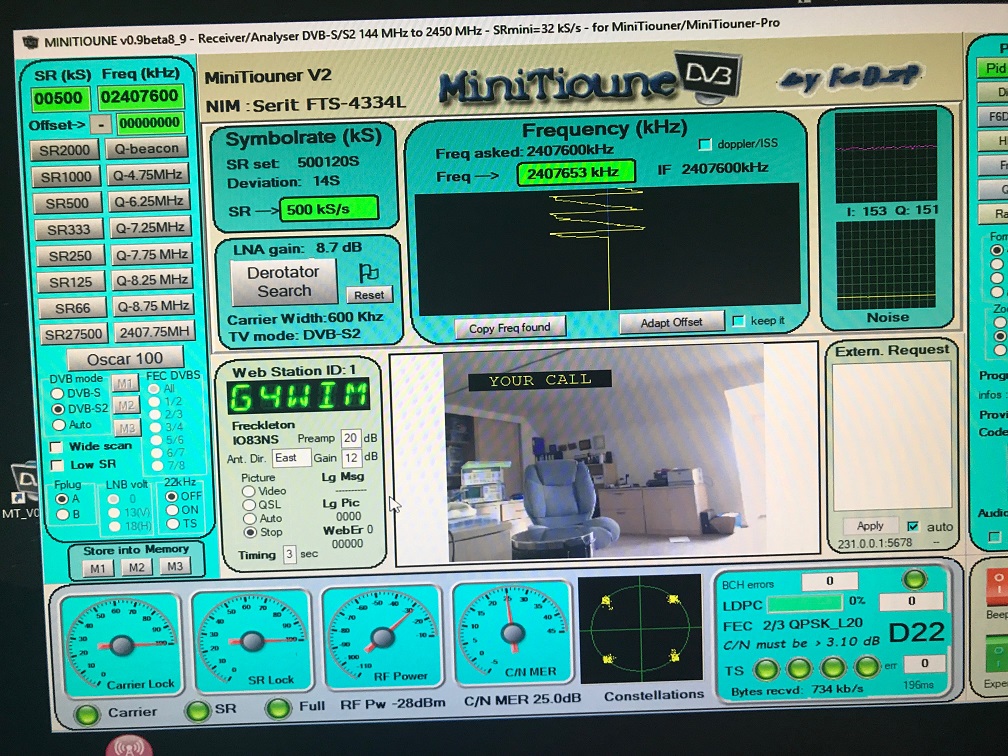Click the Q-6.25MHz preset
The width and height of the screenshot is (1008, 756).
[149, 201]
